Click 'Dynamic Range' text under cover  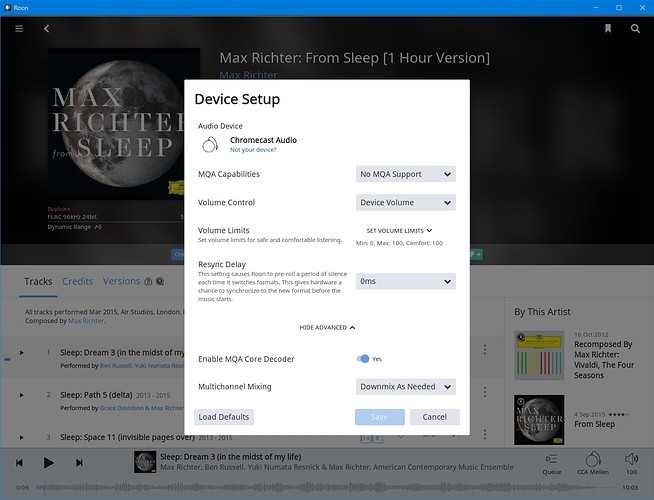pos(75,227)
